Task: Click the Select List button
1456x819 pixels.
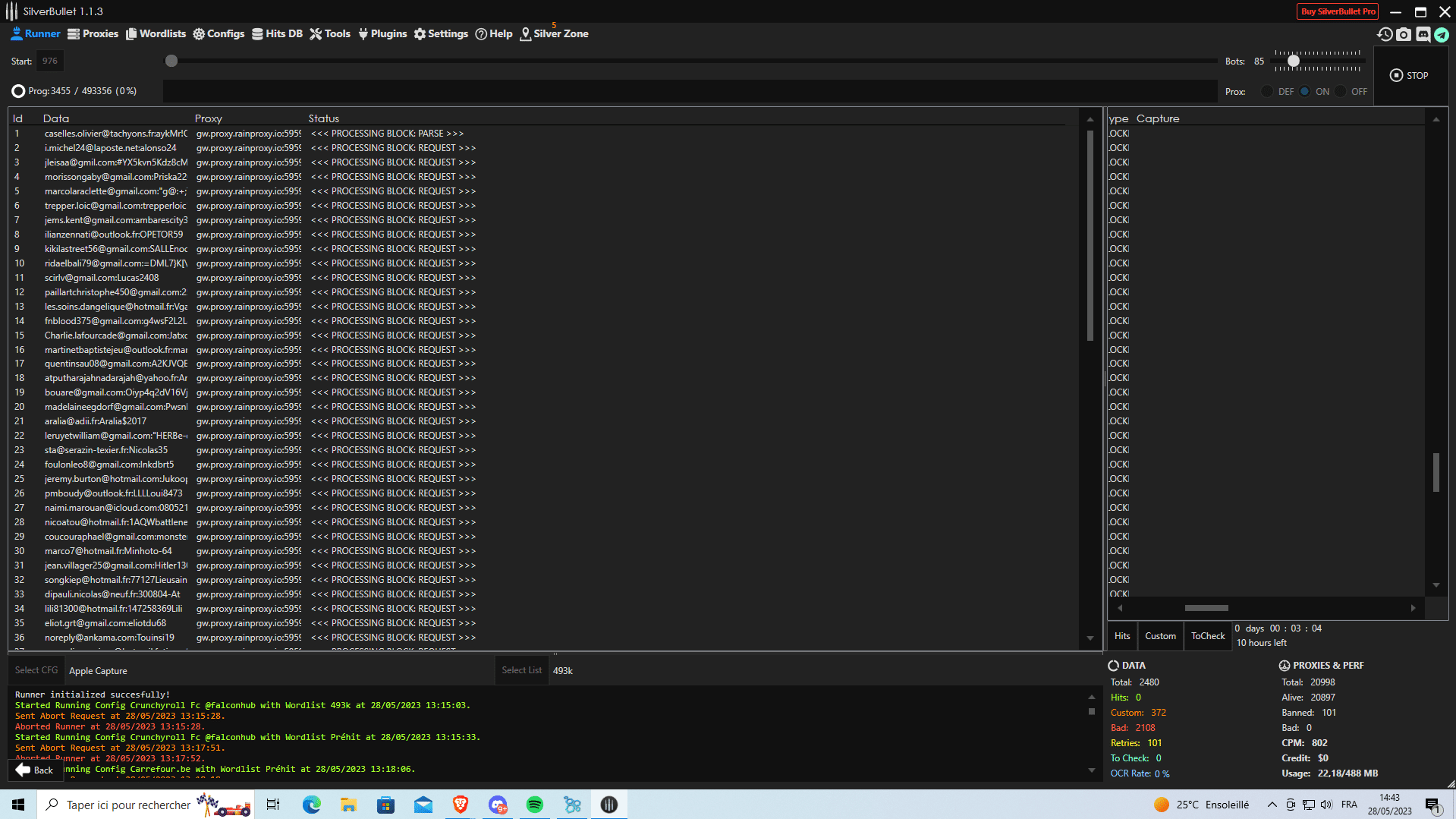Action: coord(522,670)
